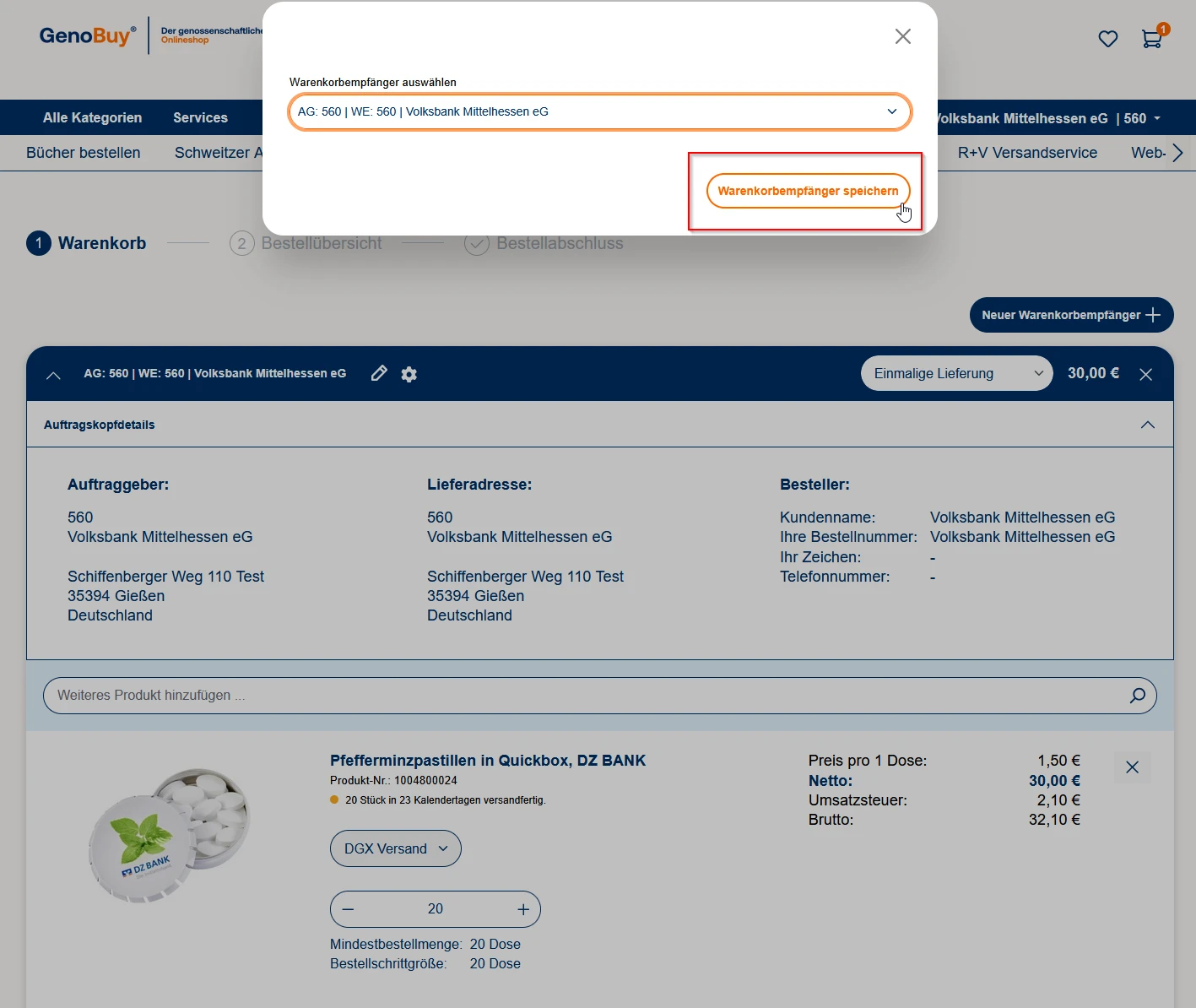The height and width of the screenshot is (1008, 1196).
Task: Click the Weiteres Produkt hinzufügen field
Action: (582, 696)
